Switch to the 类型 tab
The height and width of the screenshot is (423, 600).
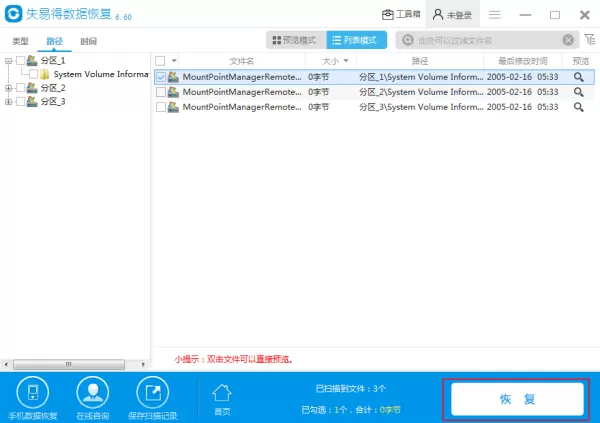(x=20, y=41)
